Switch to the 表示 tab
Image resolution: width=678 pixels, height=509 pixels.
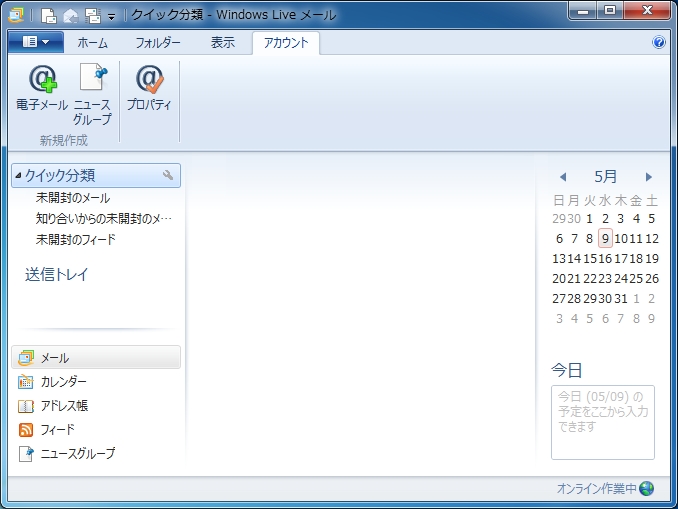(x=223, y=43)
